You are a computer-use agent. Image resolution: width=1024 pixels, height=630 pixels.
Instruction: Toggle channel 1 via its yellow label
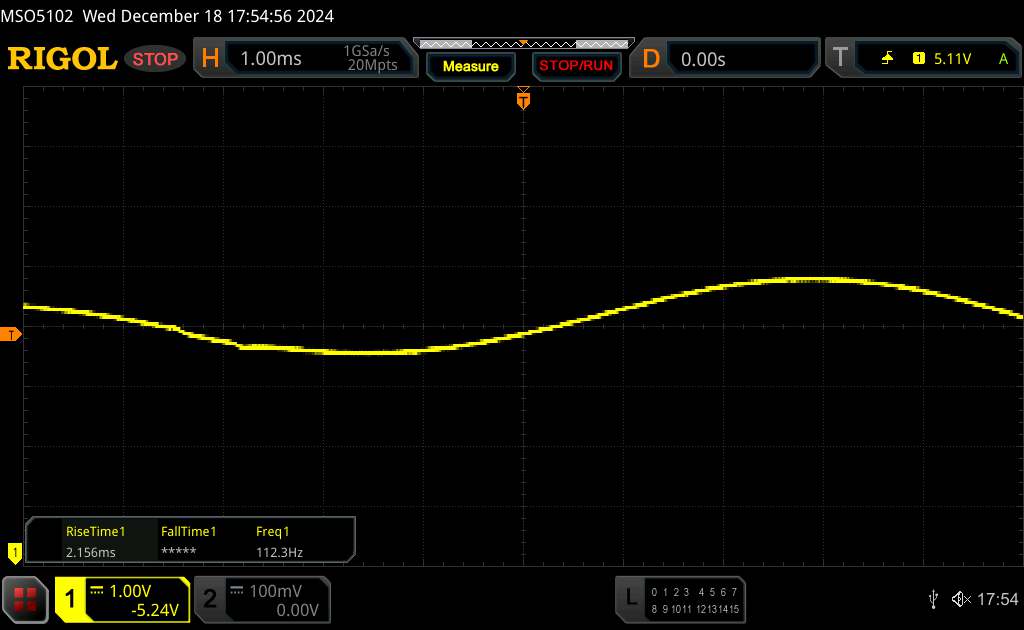coord(70,599)
